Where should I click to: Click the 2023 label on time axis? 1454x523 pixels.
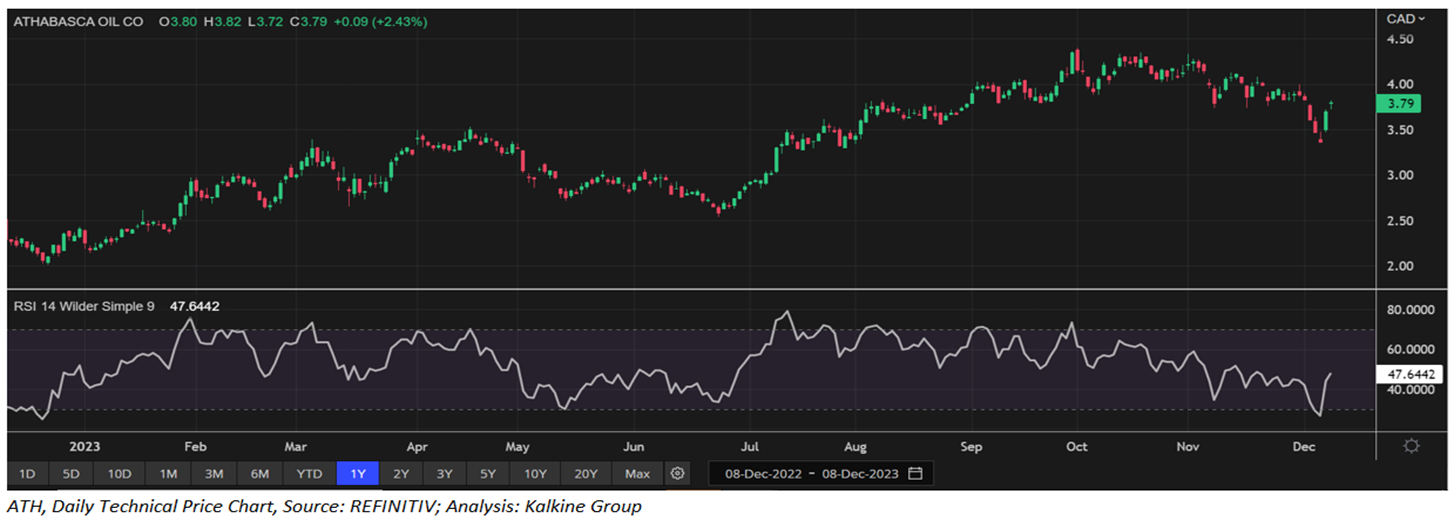[86, 446]
